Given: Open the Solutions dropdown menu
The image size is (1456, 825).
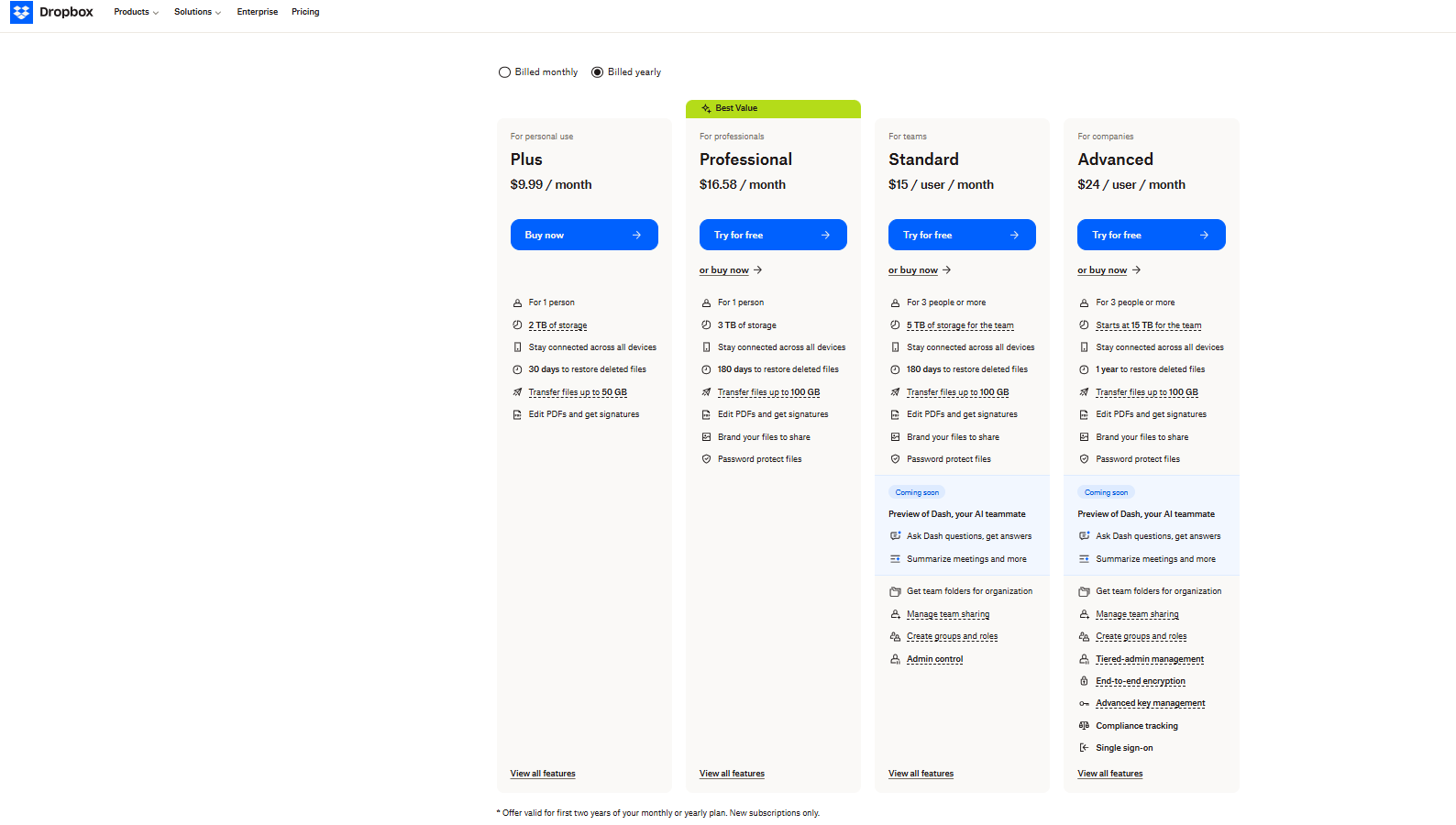Looking at the screenshot, I should tap(197, 12).
